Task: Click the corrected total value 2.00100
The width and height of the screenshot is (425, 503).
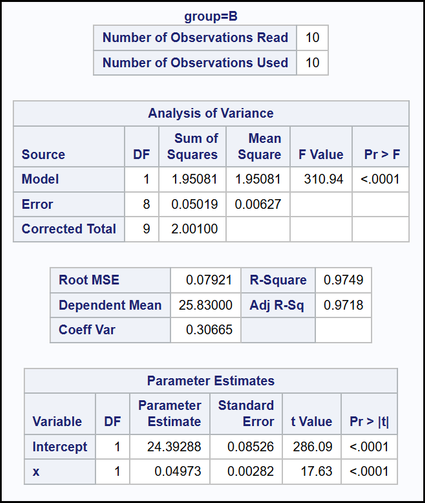Action: point(194,229)
